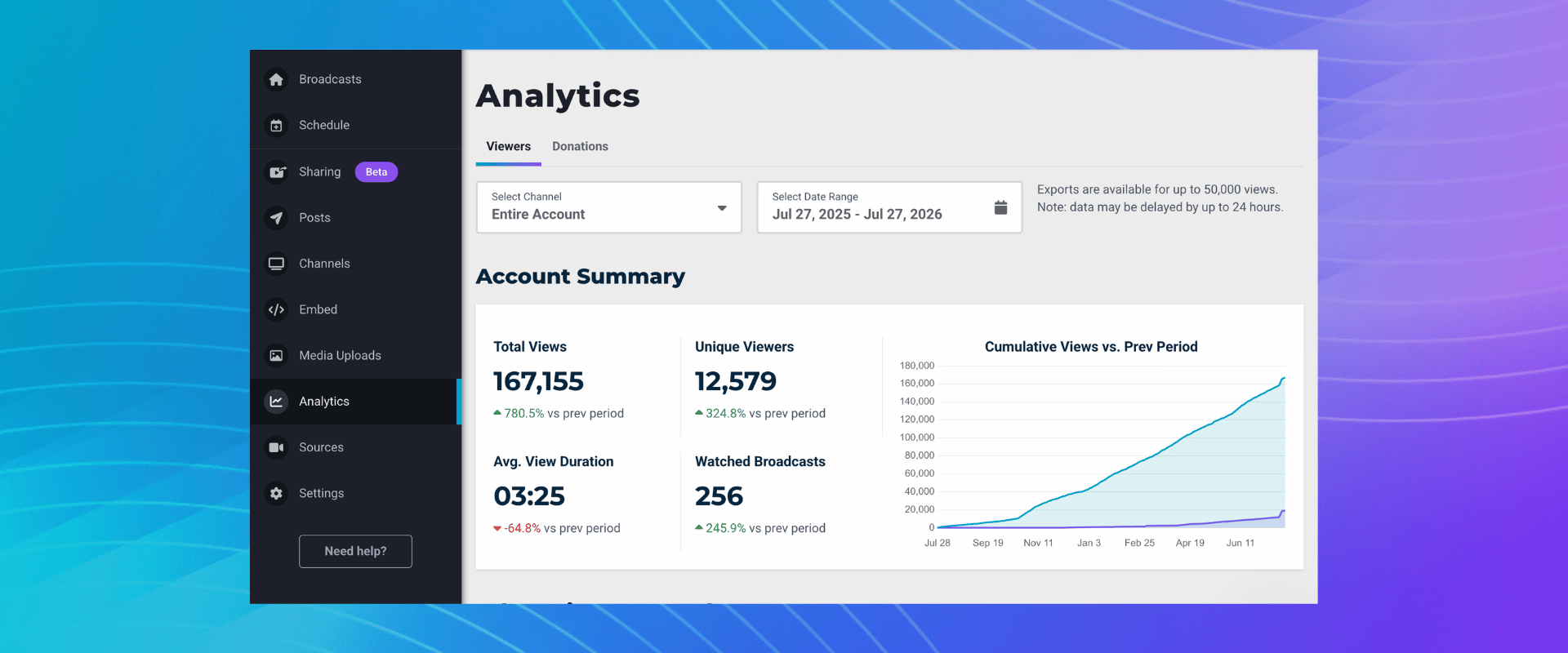This screenshot has height=653, width=1568.
Task: Open Settings section
Action: coord(355,493)
